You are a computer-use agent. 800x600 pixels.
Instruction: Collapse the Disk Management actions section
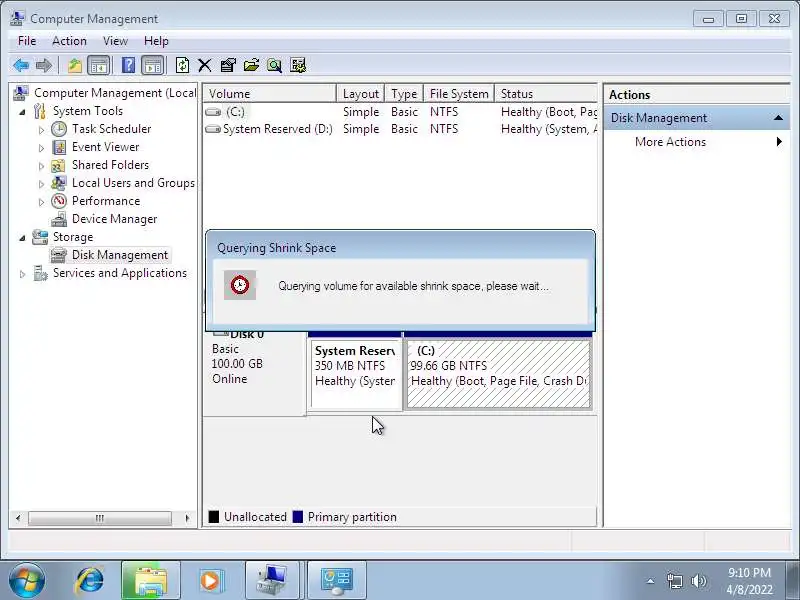click(x=778, y=118)
